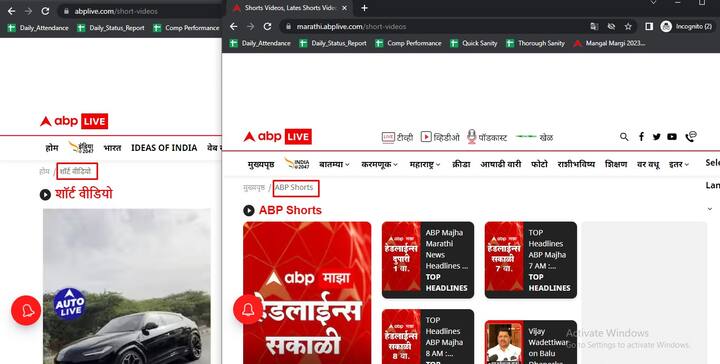Expand the करमणूक dropdown menu
The width and height of the screenshot is (720, 364).
[x=379, y=164]
